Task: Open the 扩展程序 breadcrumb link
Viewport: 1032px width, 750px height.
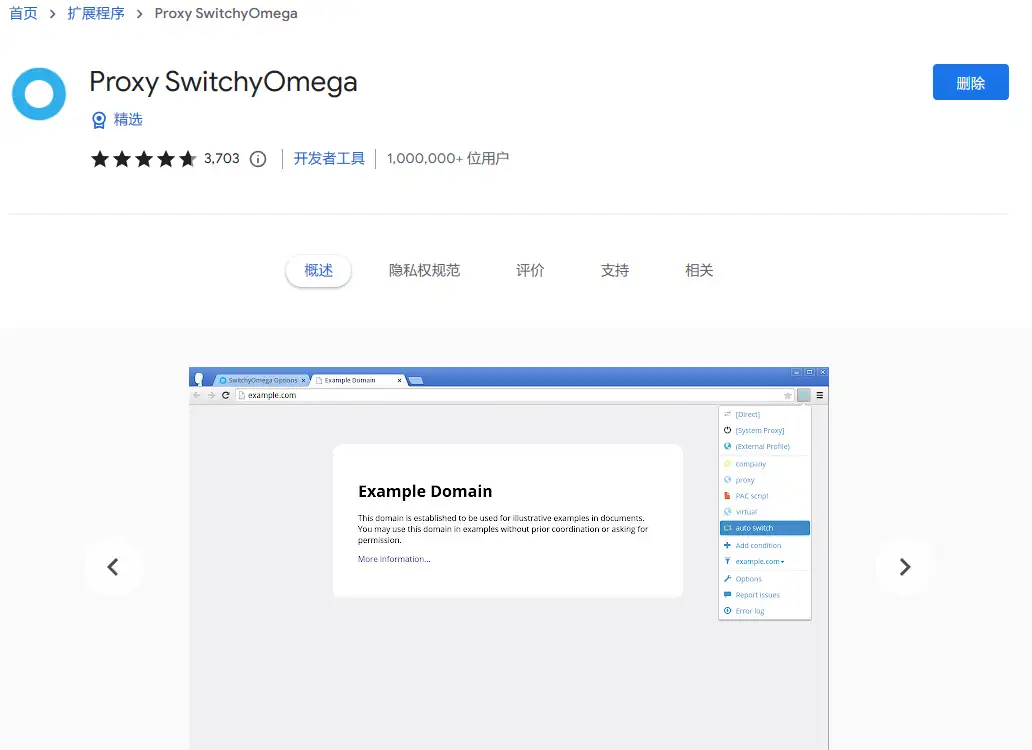Action: (x=96, y=13)
